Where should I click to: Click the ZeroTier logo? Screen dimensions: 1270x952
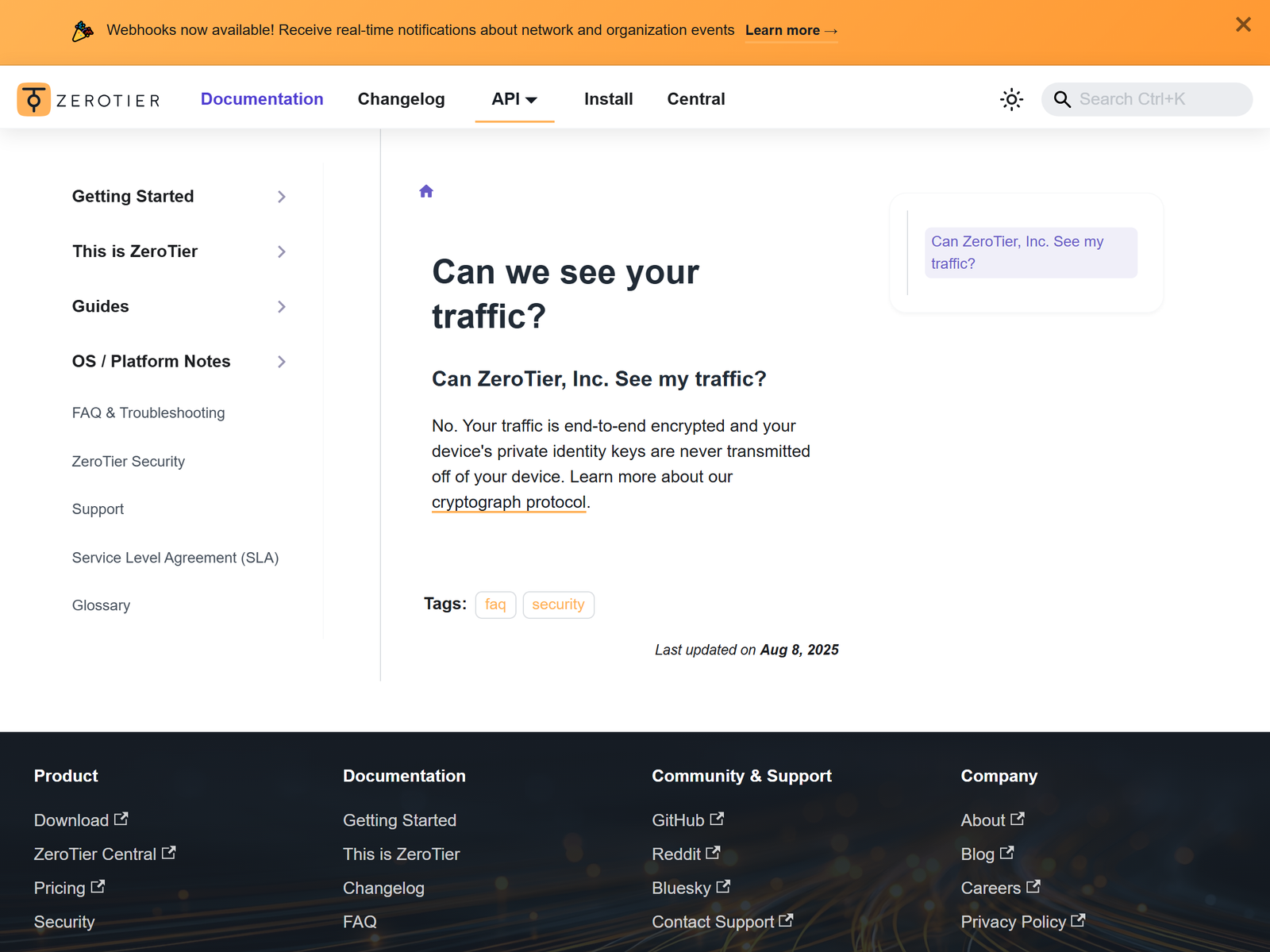pyautogui.click(x=89, y=99)
